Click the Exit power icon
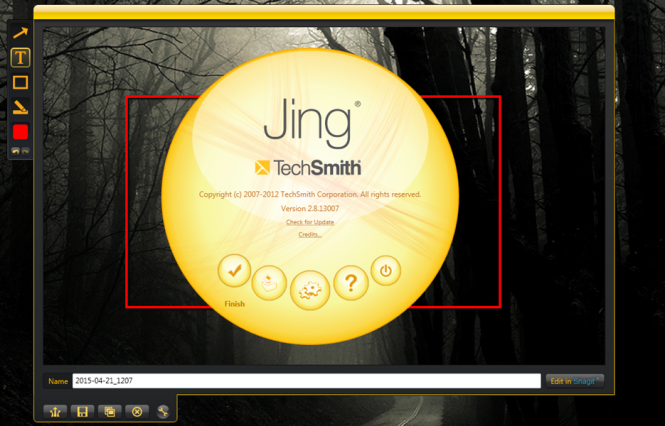This screenshot has height=426, width=665. click(386, 271)
